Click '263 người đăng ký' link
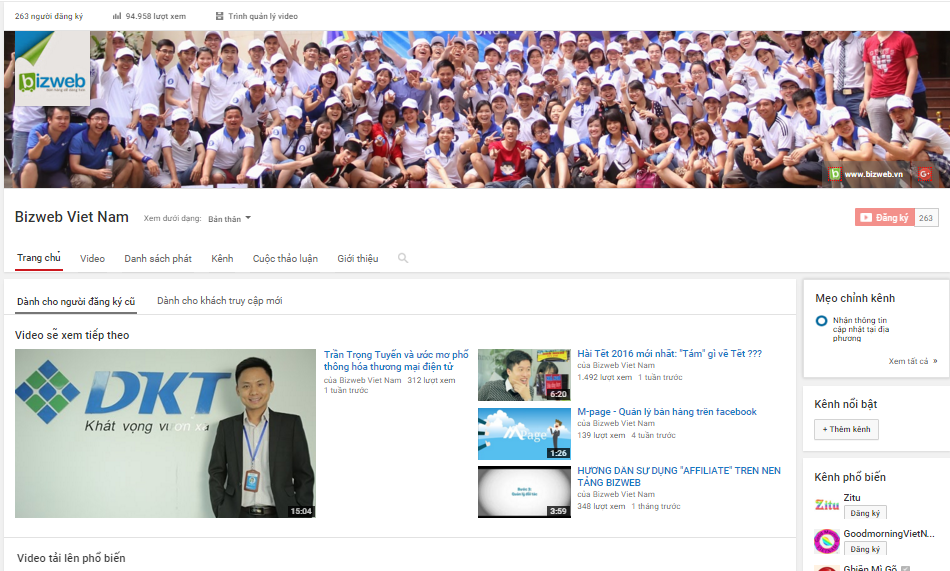 (49, 16)
